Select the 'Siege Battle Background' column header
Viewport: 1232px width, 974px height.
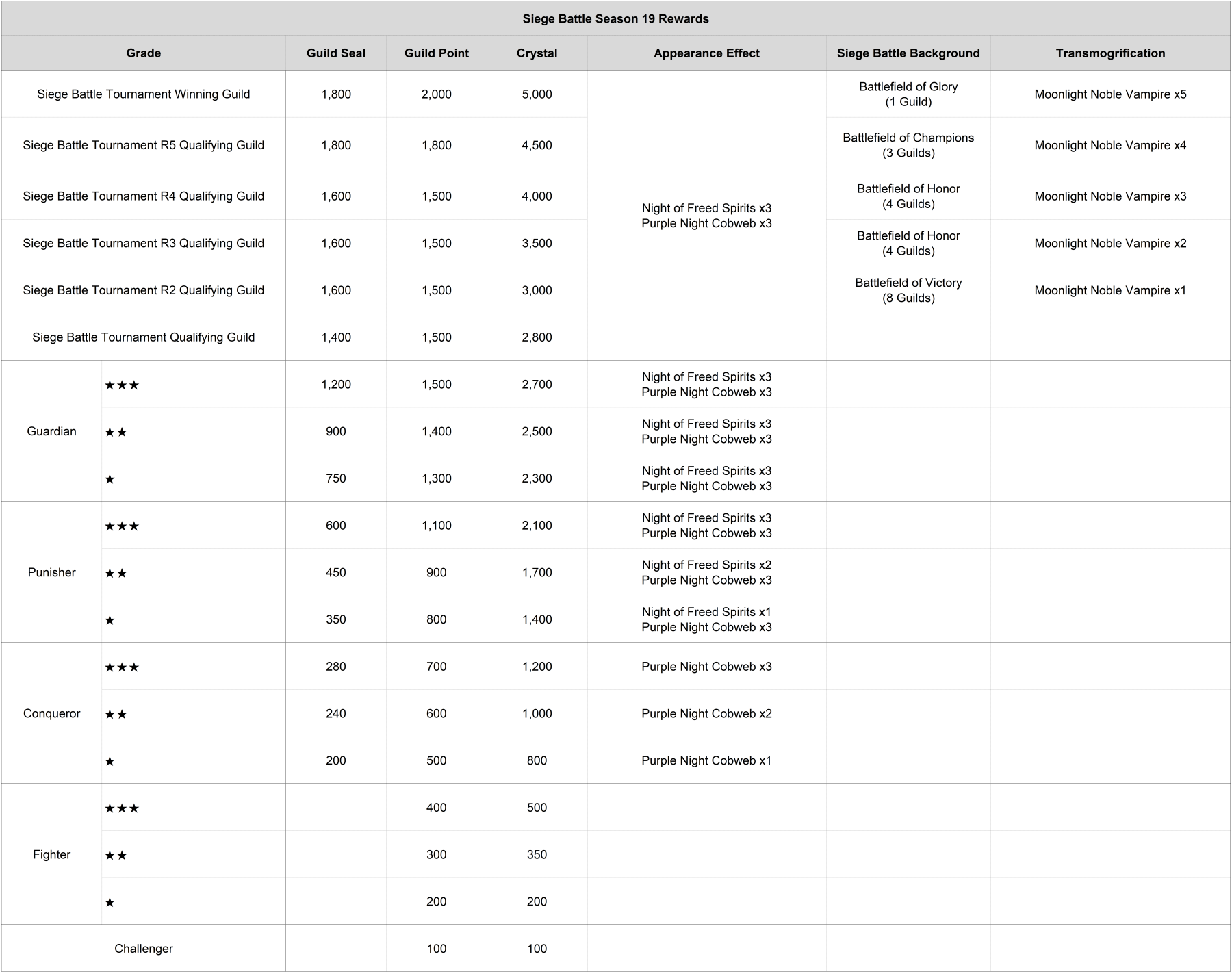[908, 53]
